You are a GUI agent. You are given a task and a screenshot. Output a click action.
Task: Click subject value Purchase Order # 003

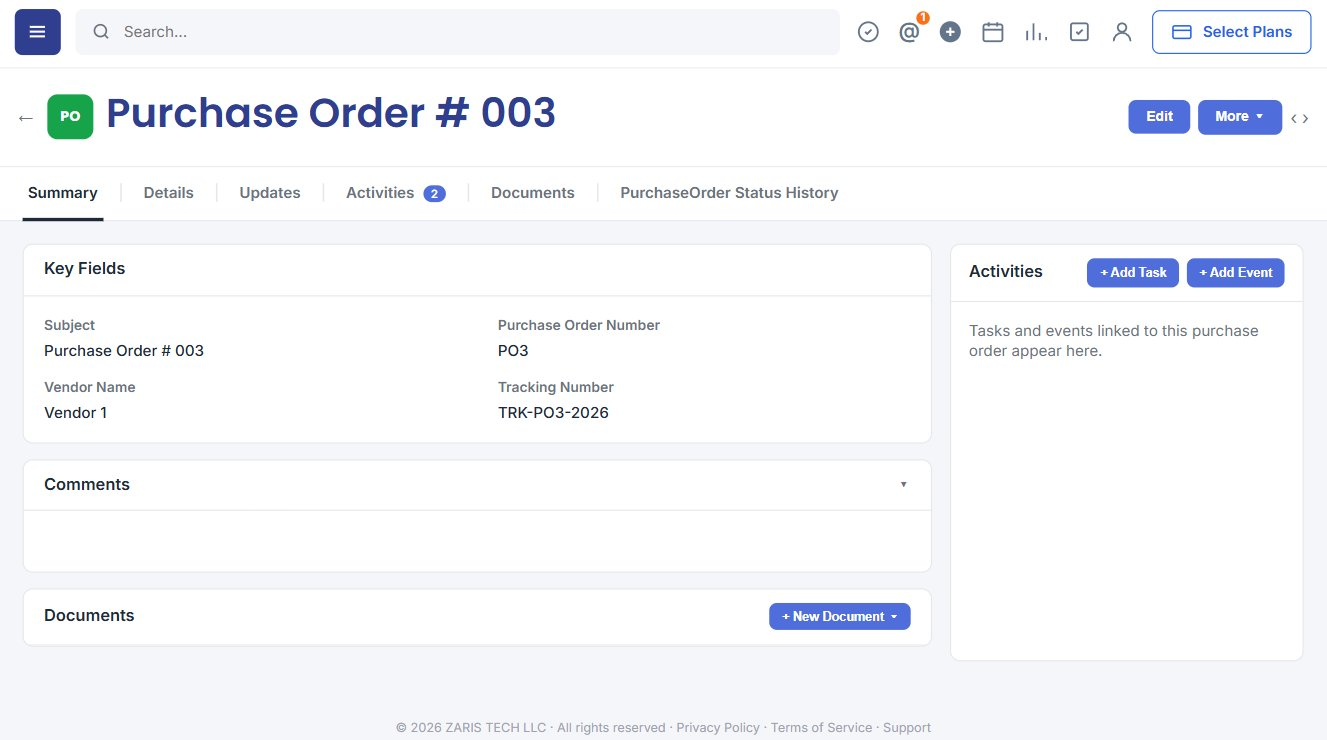point(124,350)
